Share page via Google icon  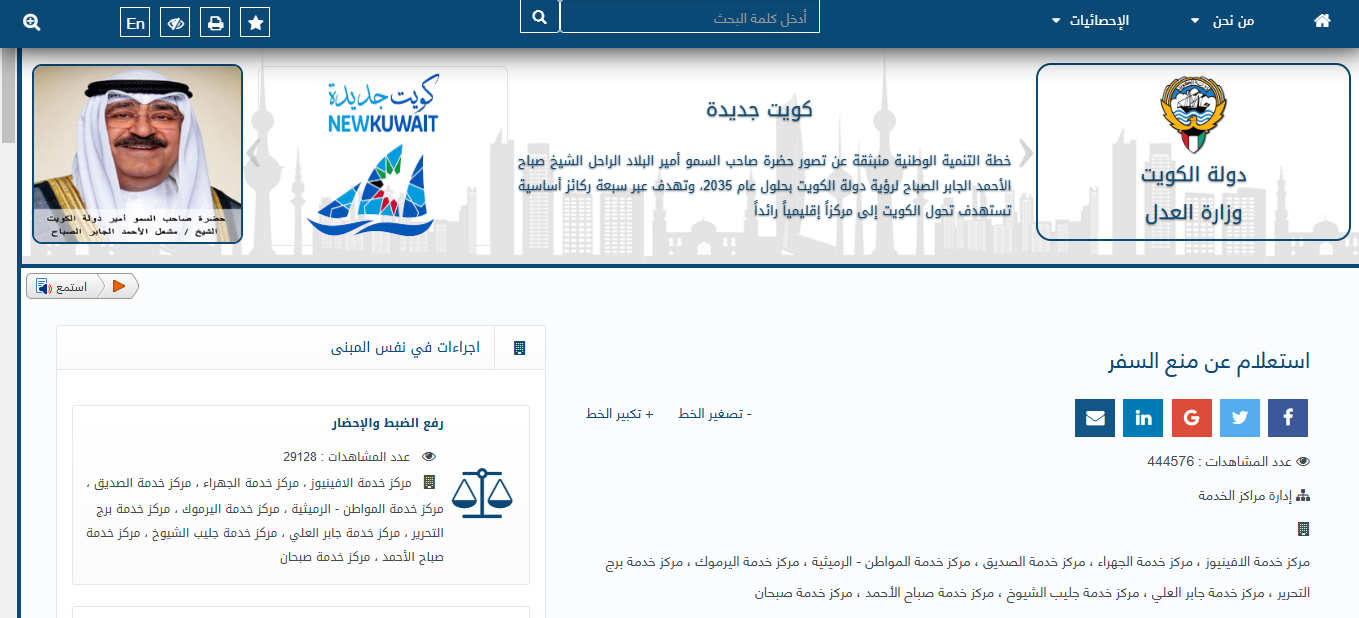coord(1191,418)
